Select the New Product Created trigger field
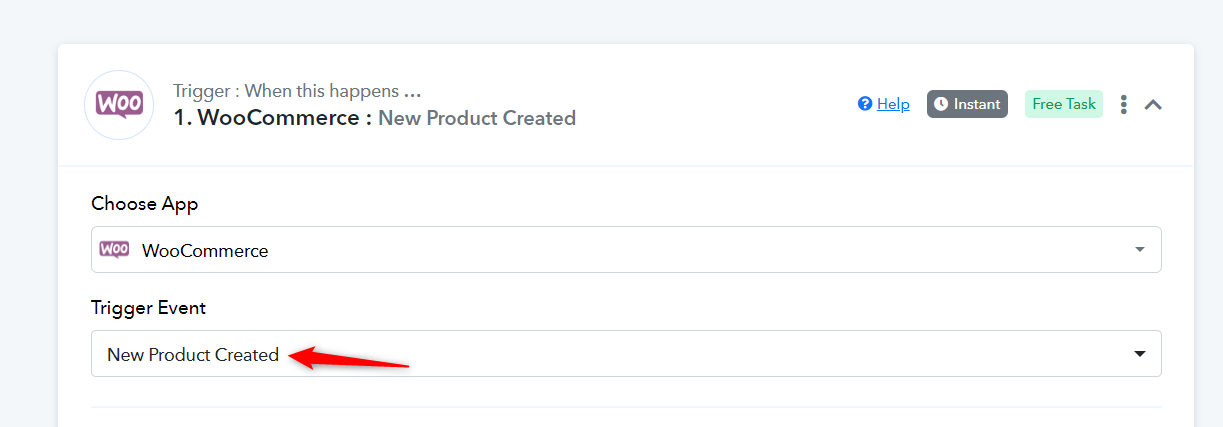 click(x=193, y=354)
